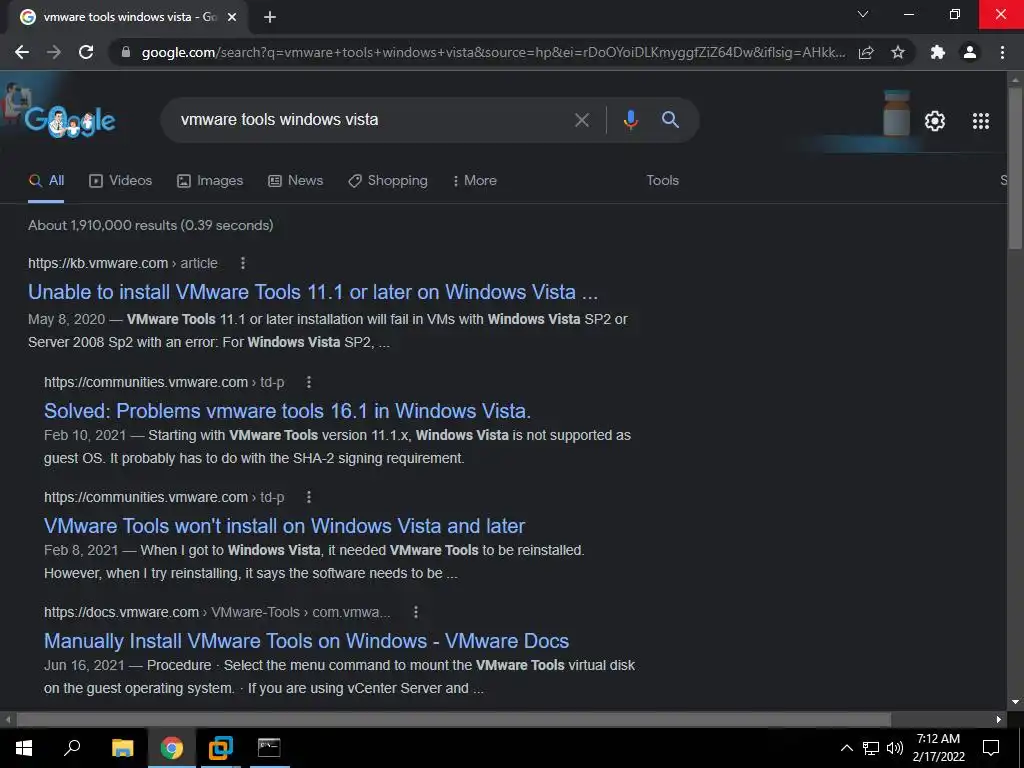The image size is (1024, 768).
Task: Reload the Google search page
Action: point(86,52)
